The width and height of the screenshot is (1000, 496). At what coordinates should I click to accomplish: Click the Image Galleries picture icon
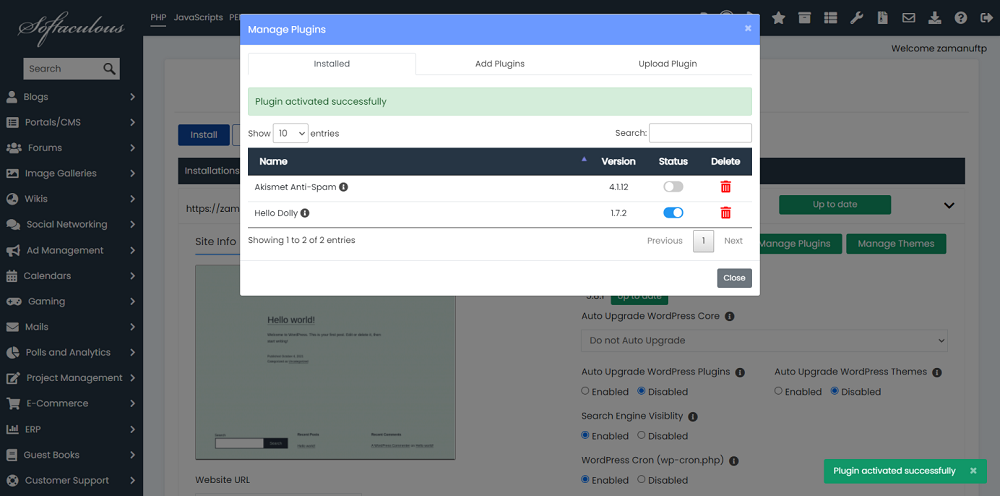(12, 173)
